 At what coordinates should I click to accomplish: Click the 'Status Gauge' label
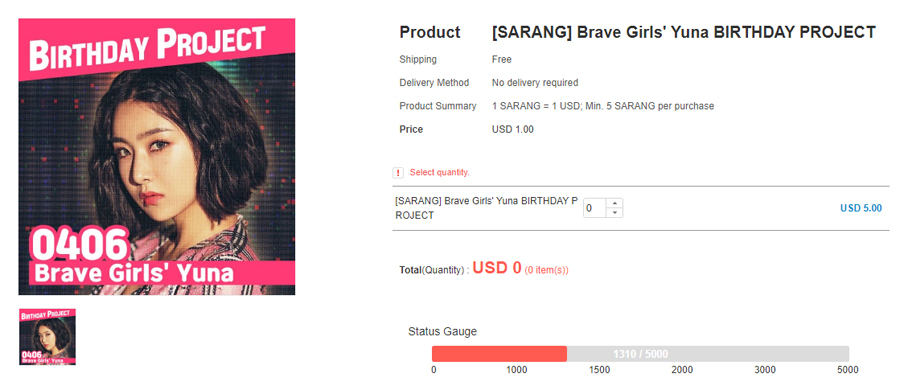click(x=442, y=331)
